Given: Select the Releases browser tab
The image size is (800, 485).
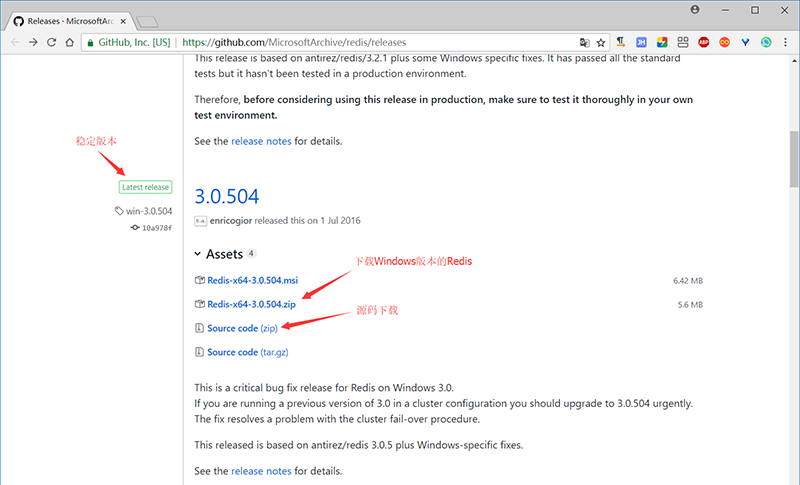Looking at the screenshot, I should [x=68, y=19].
